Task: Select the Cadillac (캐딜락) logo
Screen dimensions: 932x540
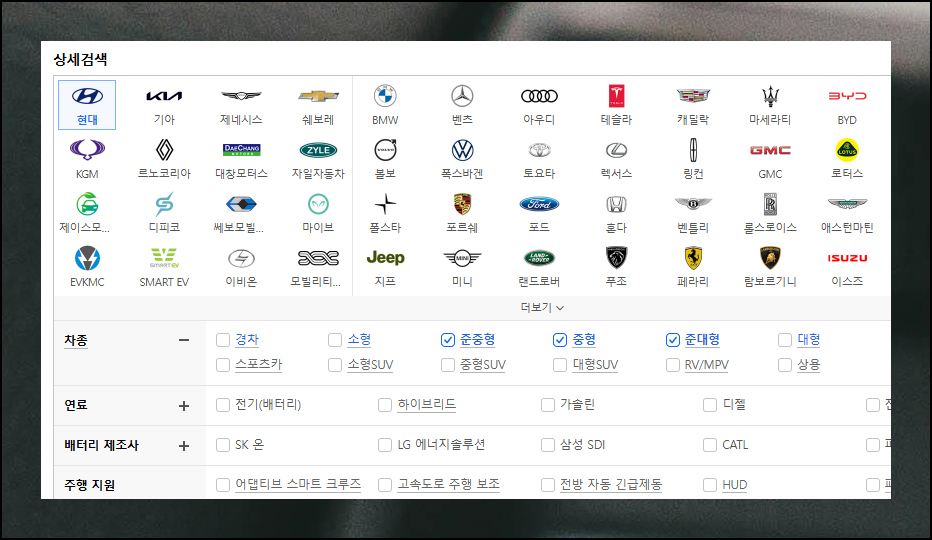Action: point(693,96)
